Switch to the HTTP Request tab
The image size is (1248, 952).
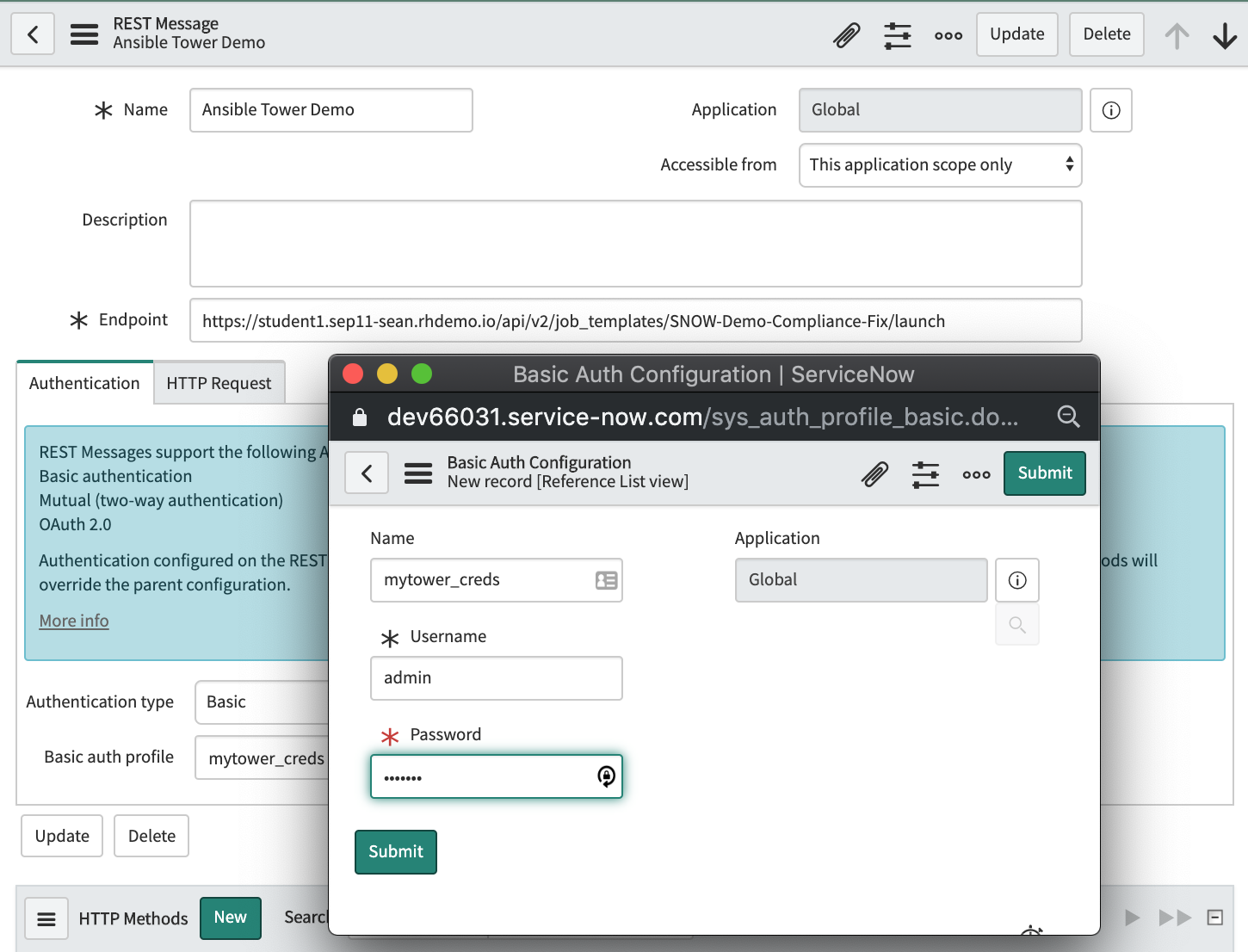(219, 382)
